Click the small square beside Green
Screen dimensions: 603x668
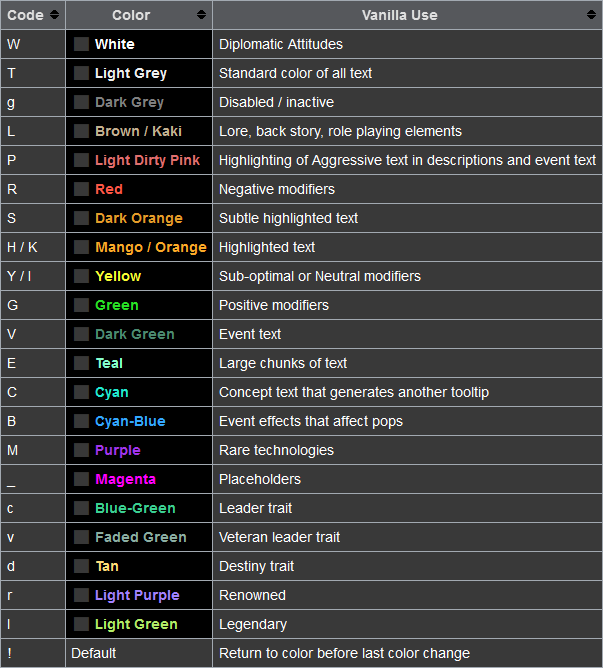(x=81, y=305)
